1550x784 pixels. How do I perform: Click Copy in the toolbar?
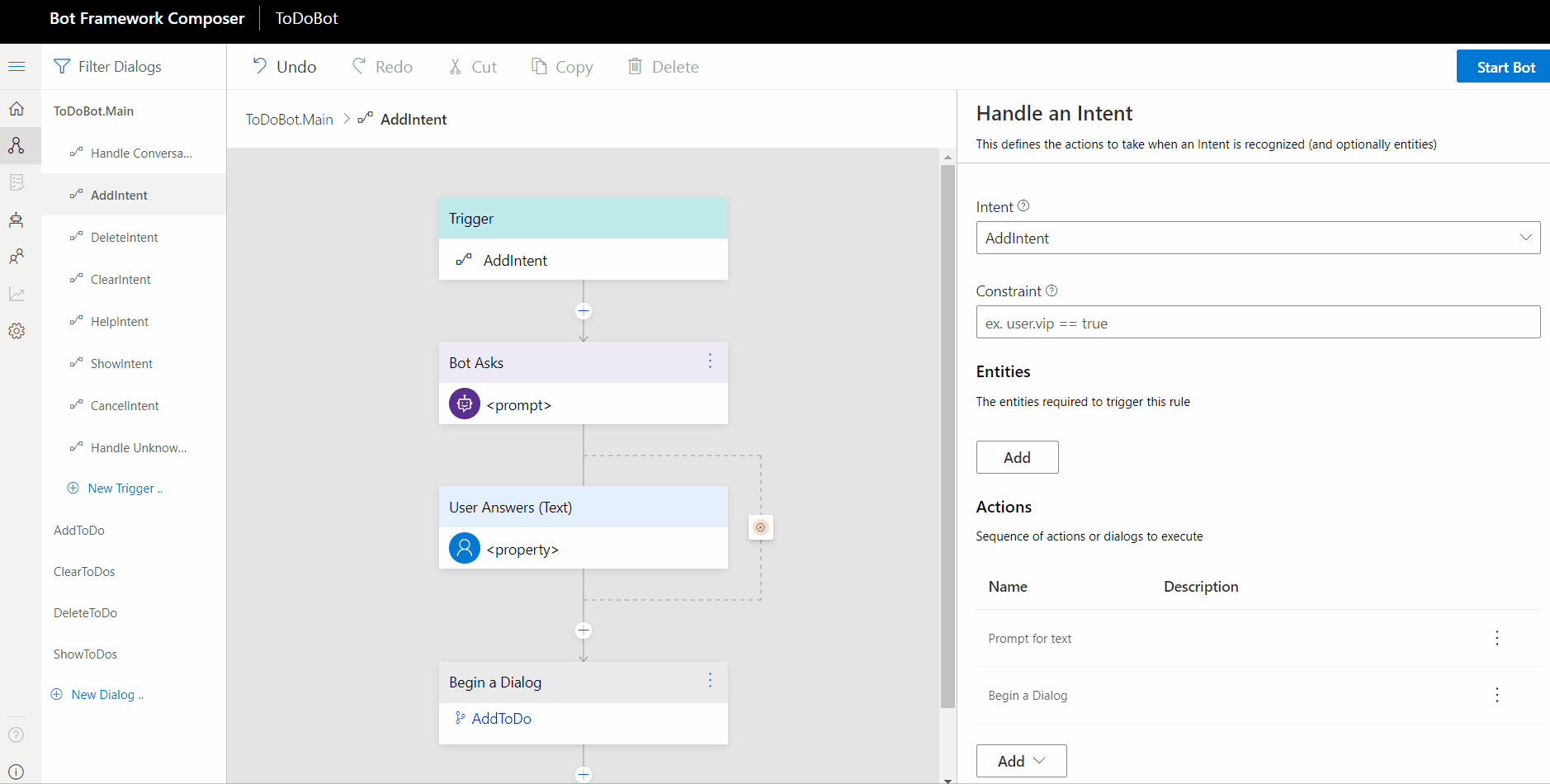tap(562, 67)
